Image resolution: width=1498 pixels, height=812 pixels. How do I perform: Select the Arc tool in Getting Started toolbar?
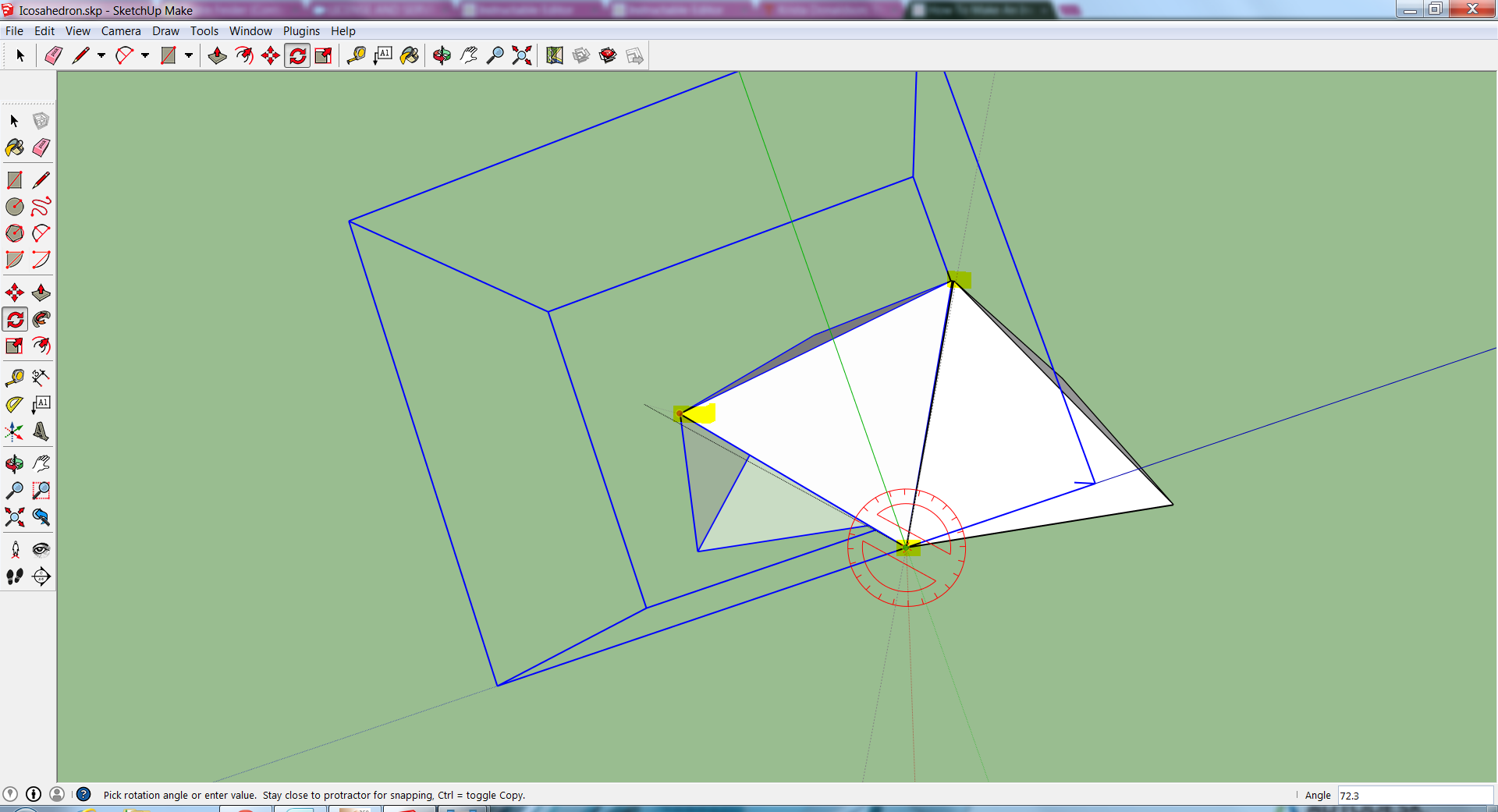pyautogui.click(x=124, y=55)
